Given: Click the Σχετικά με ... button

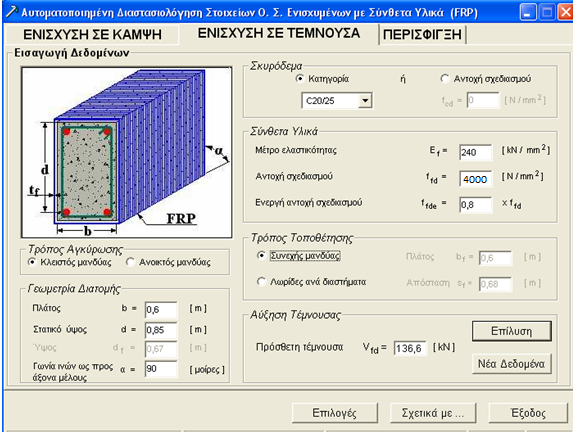Looking at the screenshot, I should [x=433, y=413].
